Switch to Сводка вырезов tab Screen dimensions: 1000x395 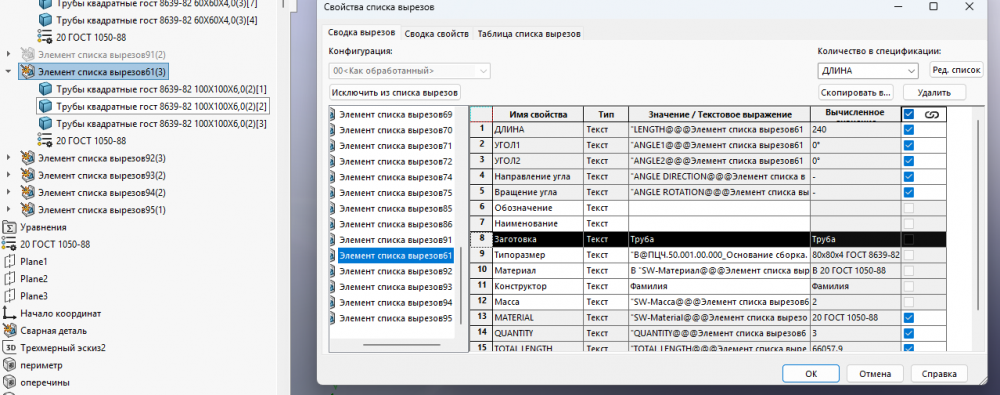point(362,33)
